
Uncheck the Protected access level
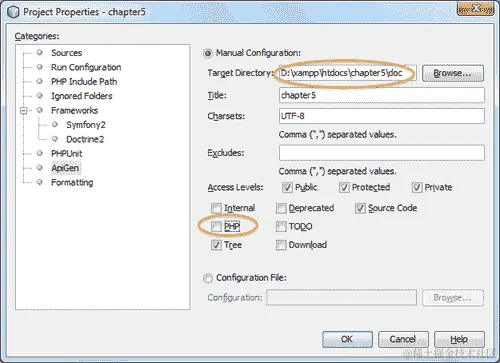point(344,188)
